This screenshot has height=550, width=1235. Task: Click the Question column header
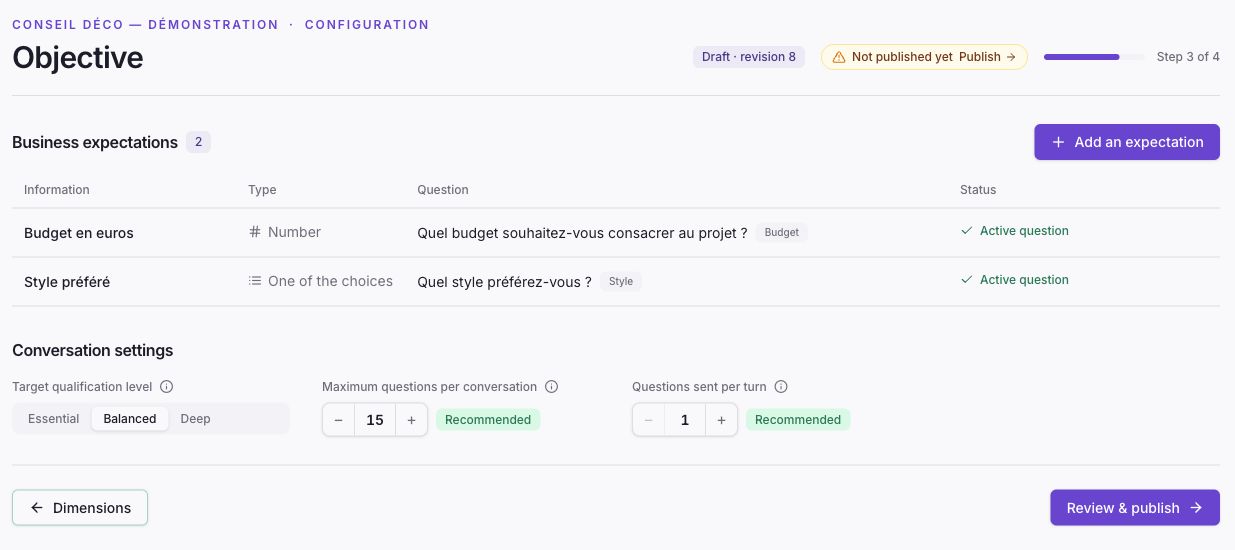click(443, 190)
